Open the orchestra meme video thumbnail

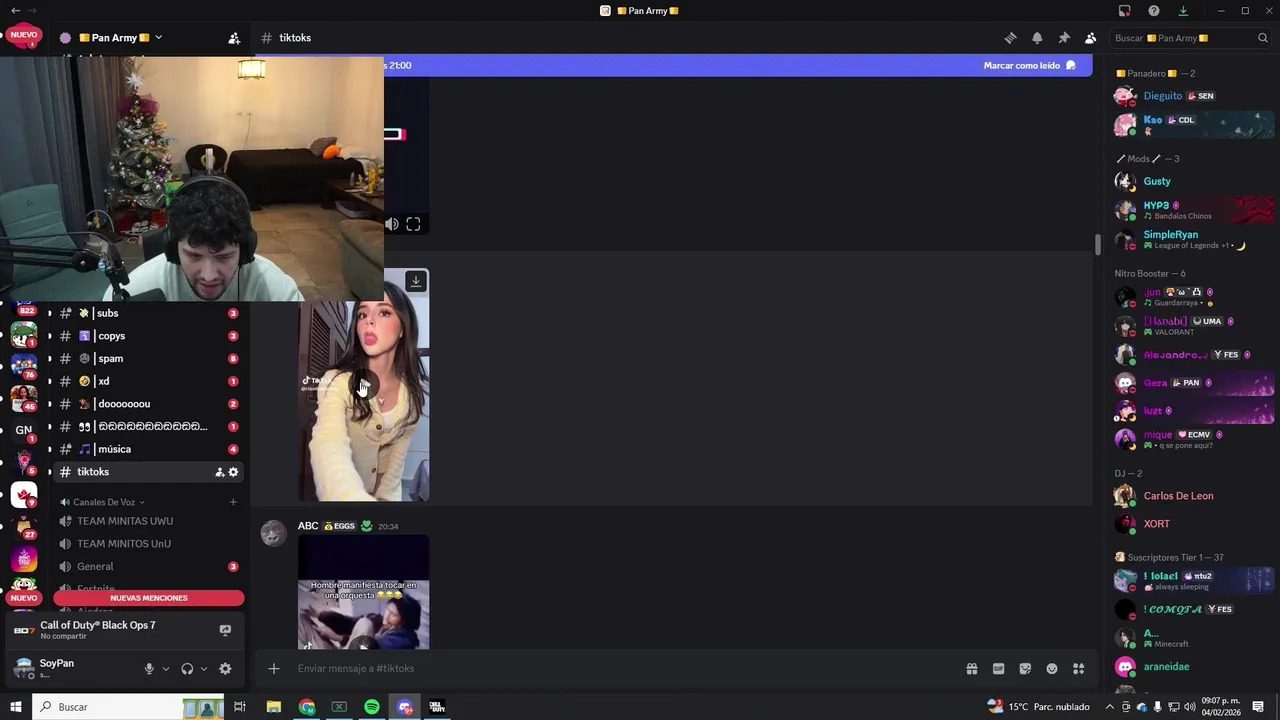coord(363,592)
